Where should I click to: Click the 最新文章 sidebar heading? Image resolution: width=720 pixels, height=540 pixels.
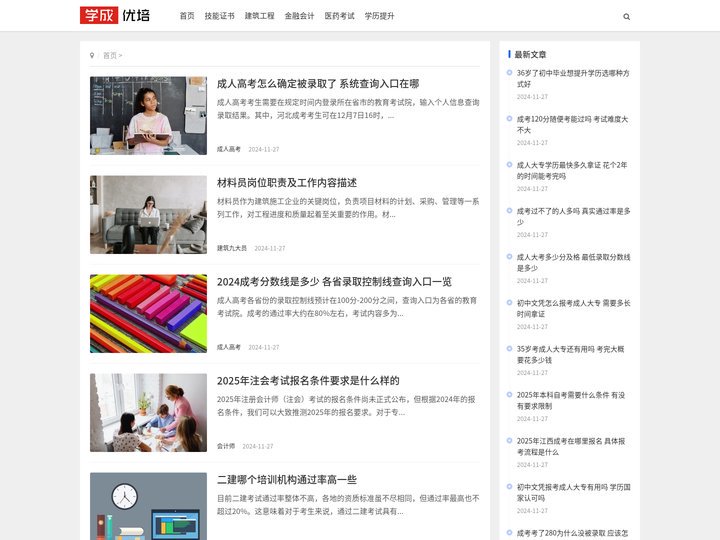[x=530, y=55]
